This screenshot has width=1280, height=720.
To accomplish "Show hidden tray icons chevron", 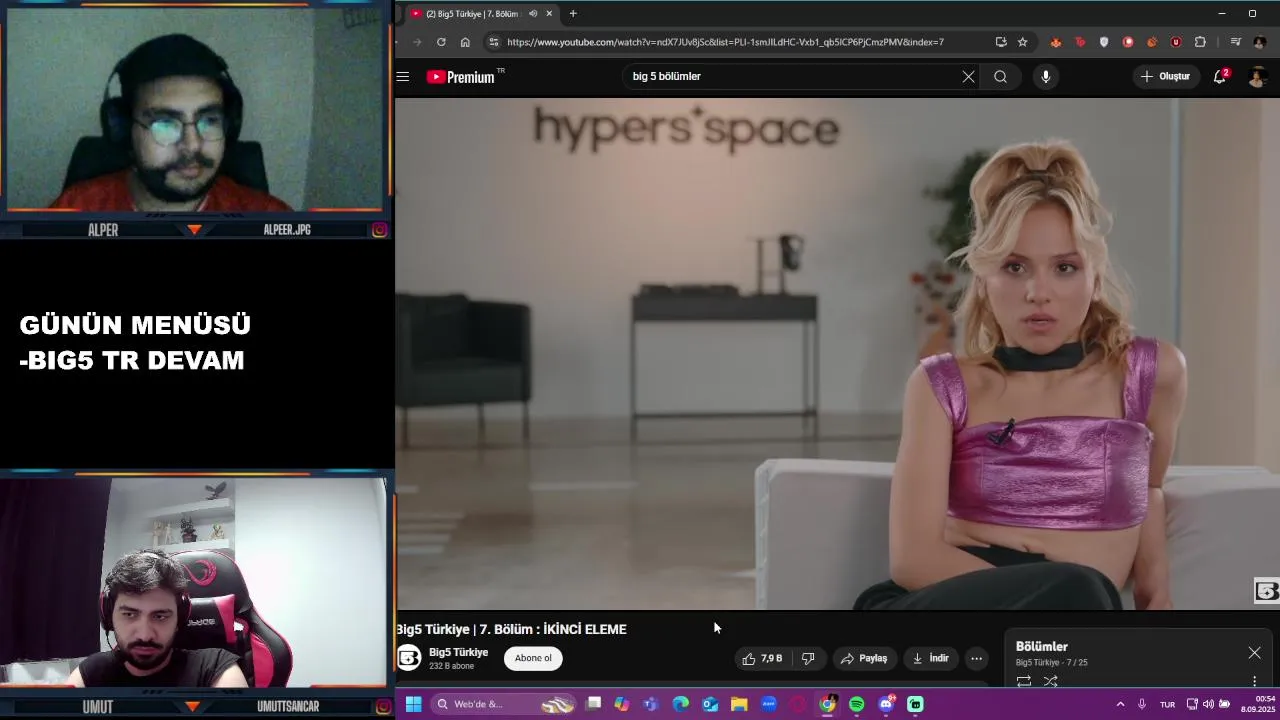I will (1120, 704).
